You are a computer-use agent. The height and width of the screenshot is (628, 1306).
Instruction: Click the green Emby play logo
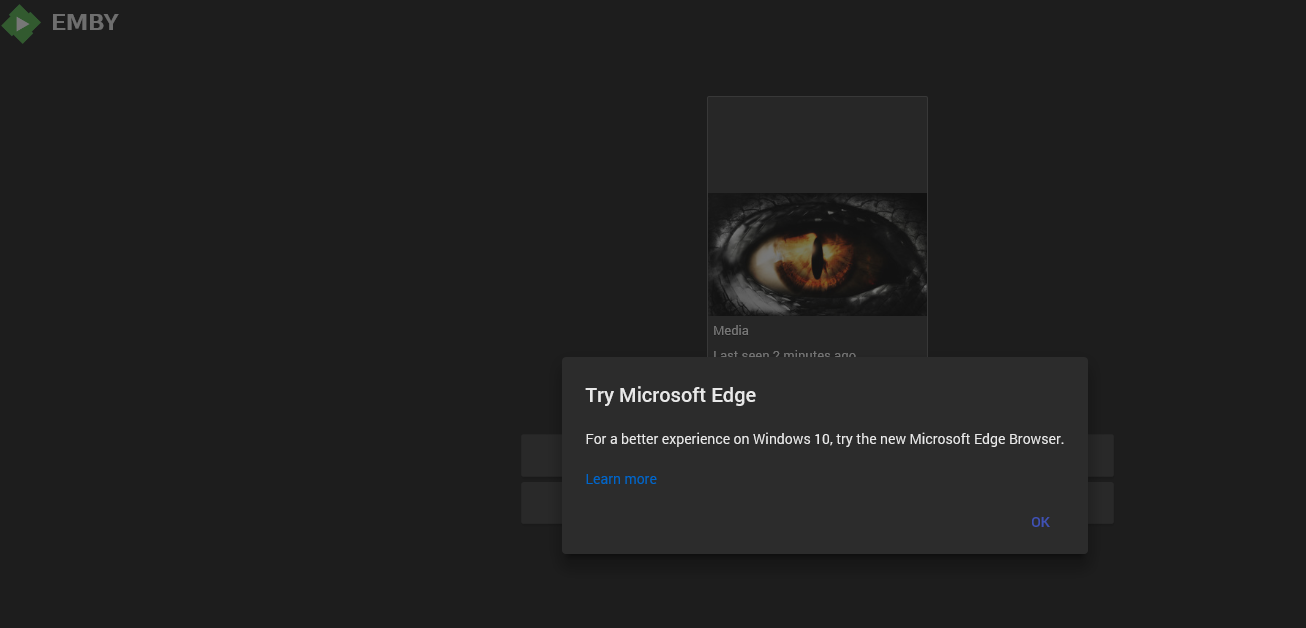21,23
